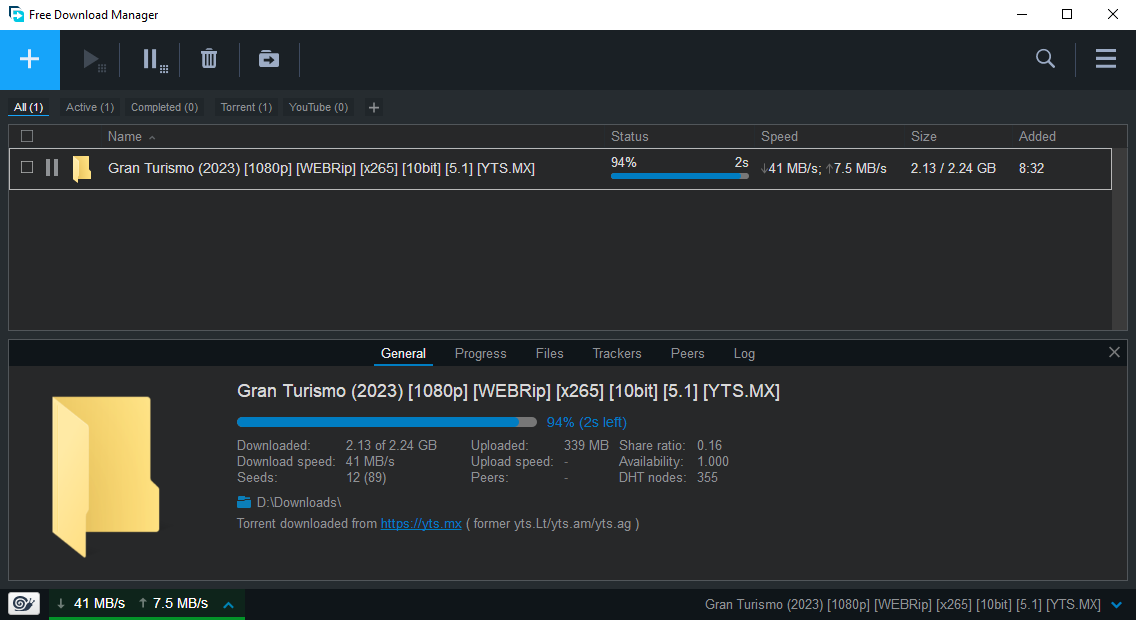Collapse details panel via bottom-right chevron
1136x620 pixels.
(x=1116, y=605)
